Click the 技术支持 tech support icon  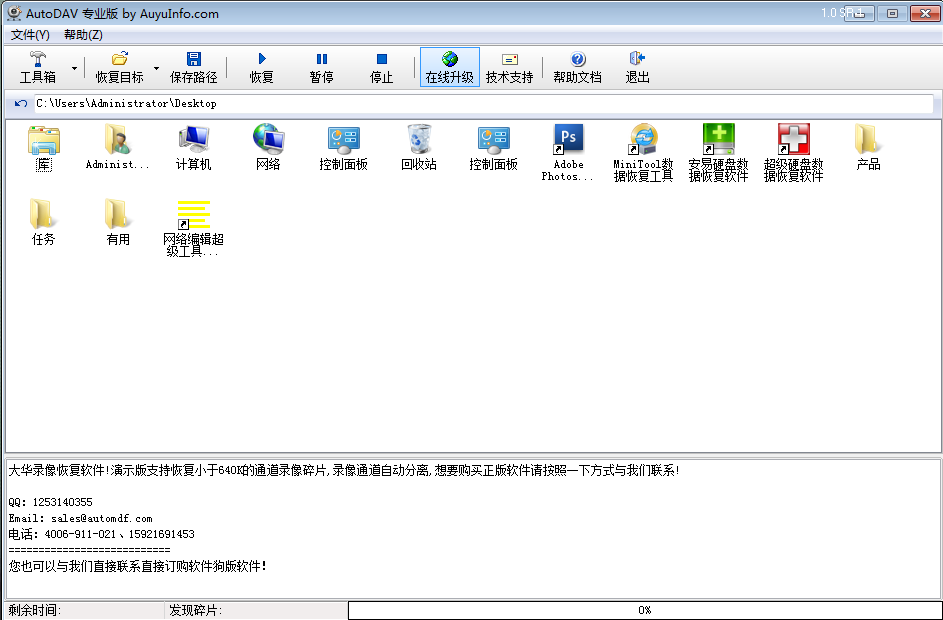coord(509,60)
